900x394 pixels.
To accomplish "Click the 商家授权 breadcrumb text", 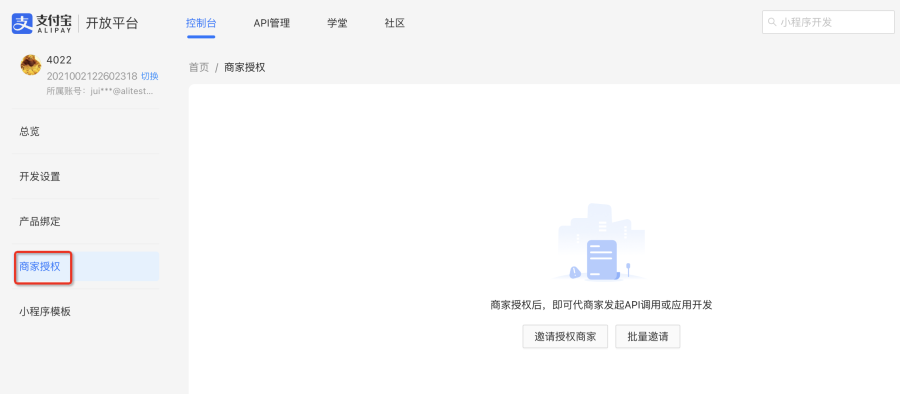I will (245, 68).
